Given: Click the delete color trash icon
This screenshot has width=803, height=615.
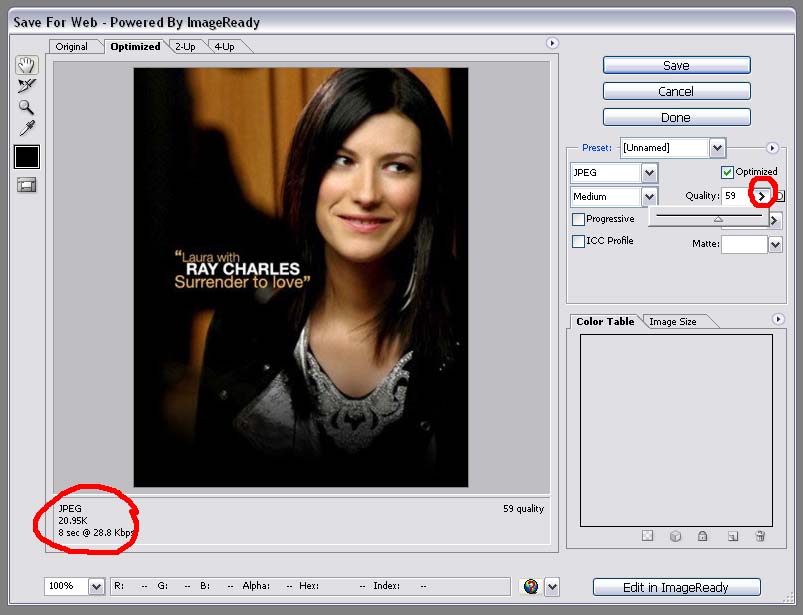Looking at the screenshot, I should click(760, 536).
